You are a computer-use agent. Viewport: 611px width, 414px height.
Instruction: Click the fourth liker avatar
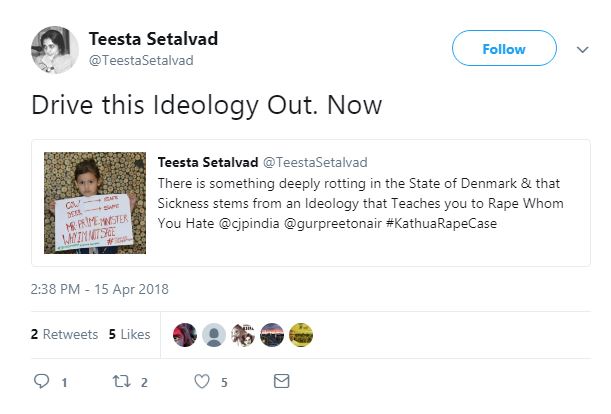click(272, 335)
